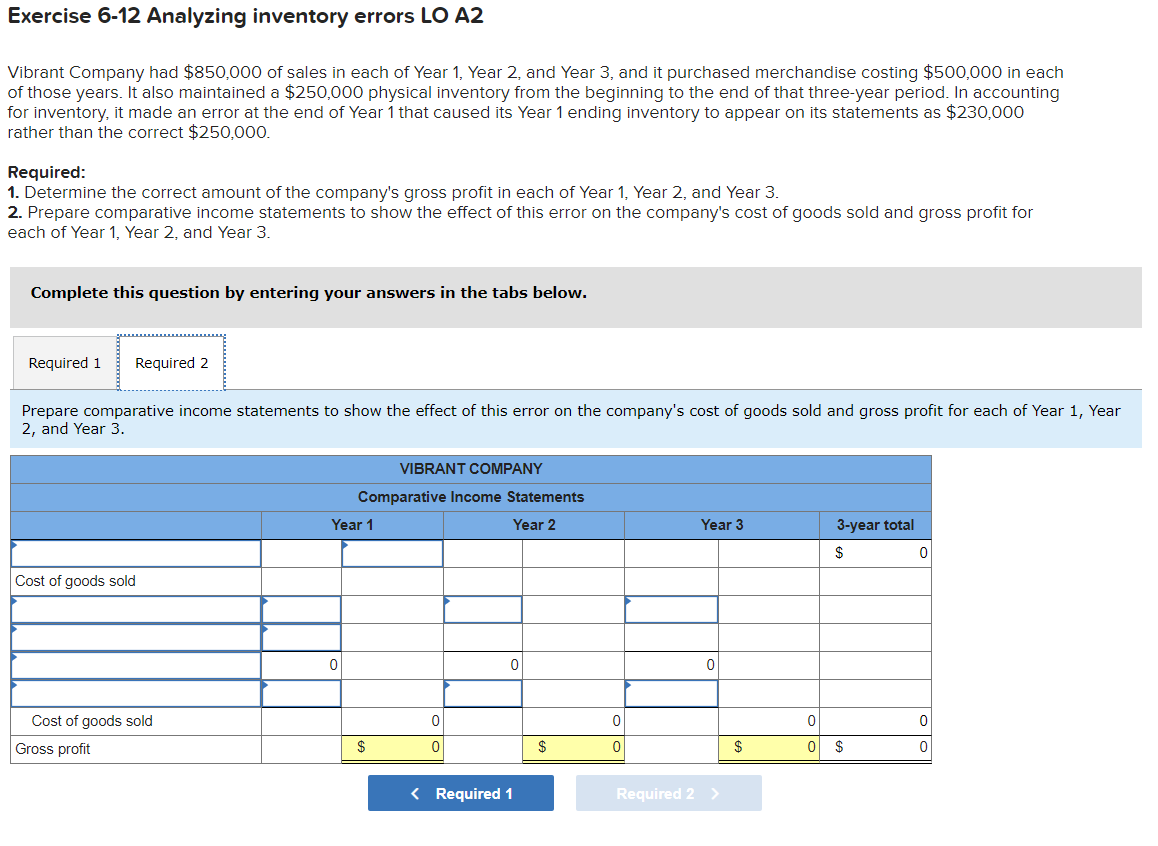Open the Year 1 dropdown in the first statement row

[392, 552]
